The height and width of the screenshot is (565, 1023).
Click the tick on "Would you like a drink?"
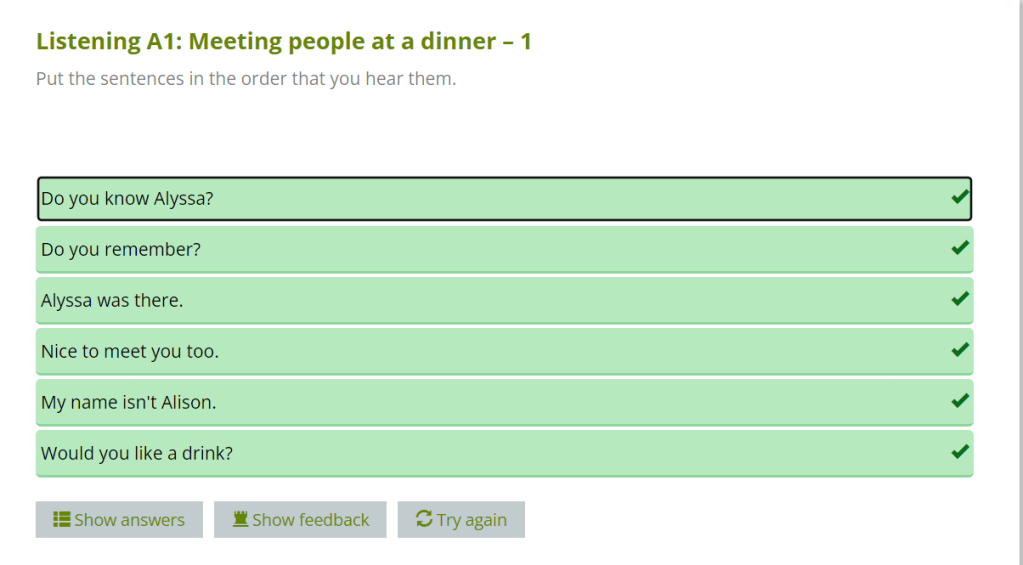tap(960, 452)
